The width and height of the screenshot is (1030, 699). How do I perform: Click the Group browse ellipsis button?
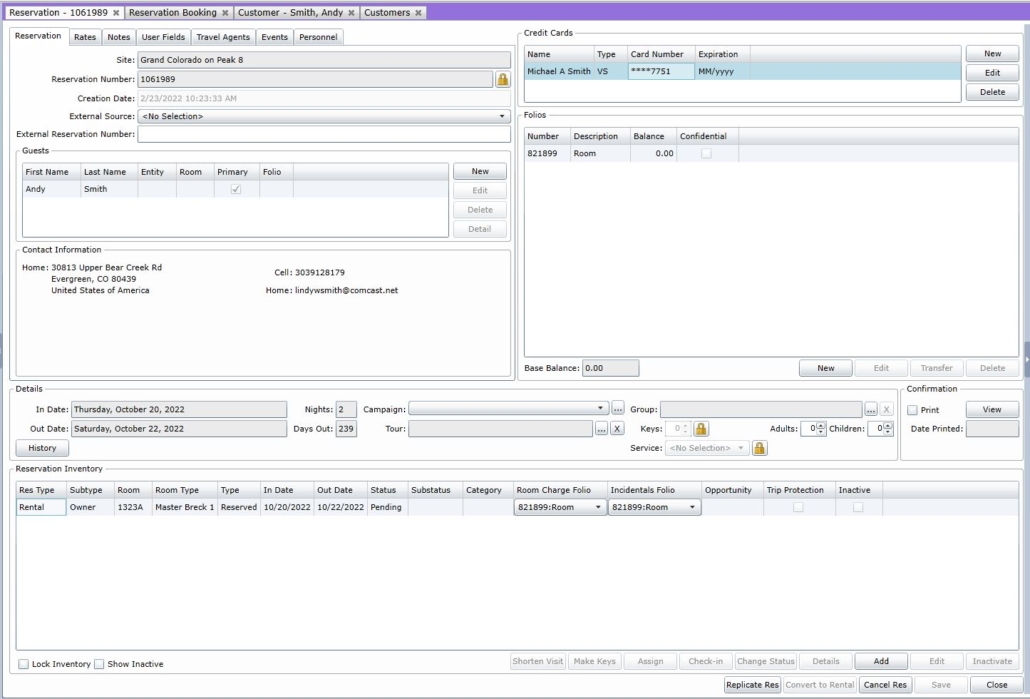click(x=870, y=409)
